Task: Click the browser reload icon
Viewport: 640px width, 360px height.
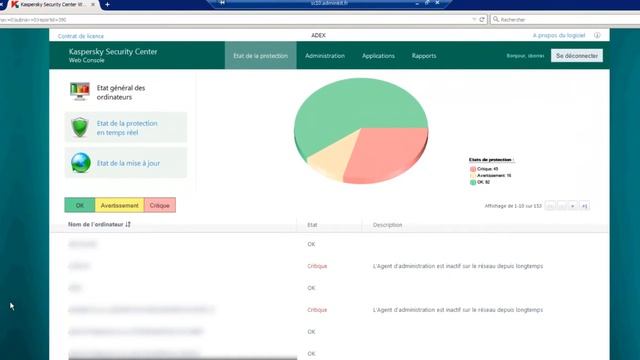Action: click(482, 19)
